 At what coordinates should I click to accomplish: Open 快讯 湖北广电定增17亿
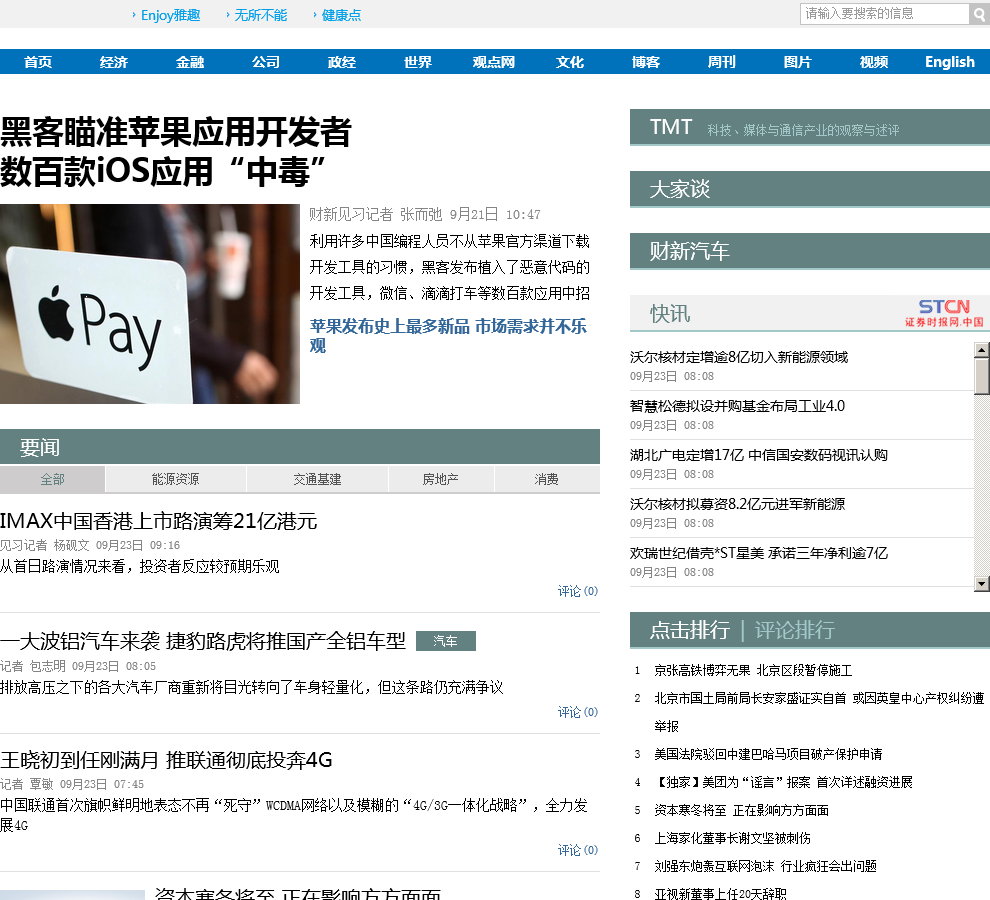(758, 455)
